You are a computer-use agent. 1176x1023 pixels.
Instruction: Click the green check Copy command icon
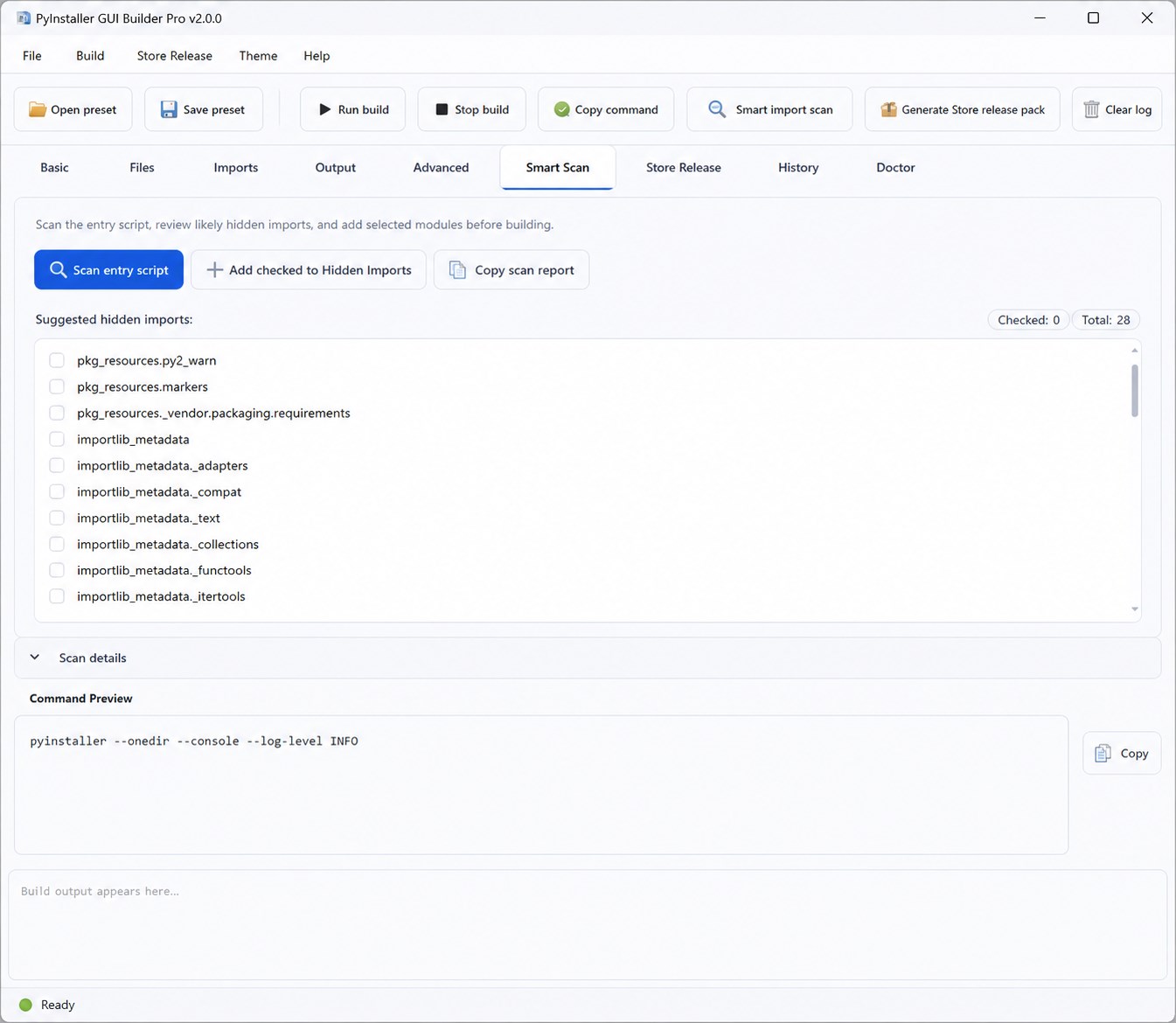[561, 109]
